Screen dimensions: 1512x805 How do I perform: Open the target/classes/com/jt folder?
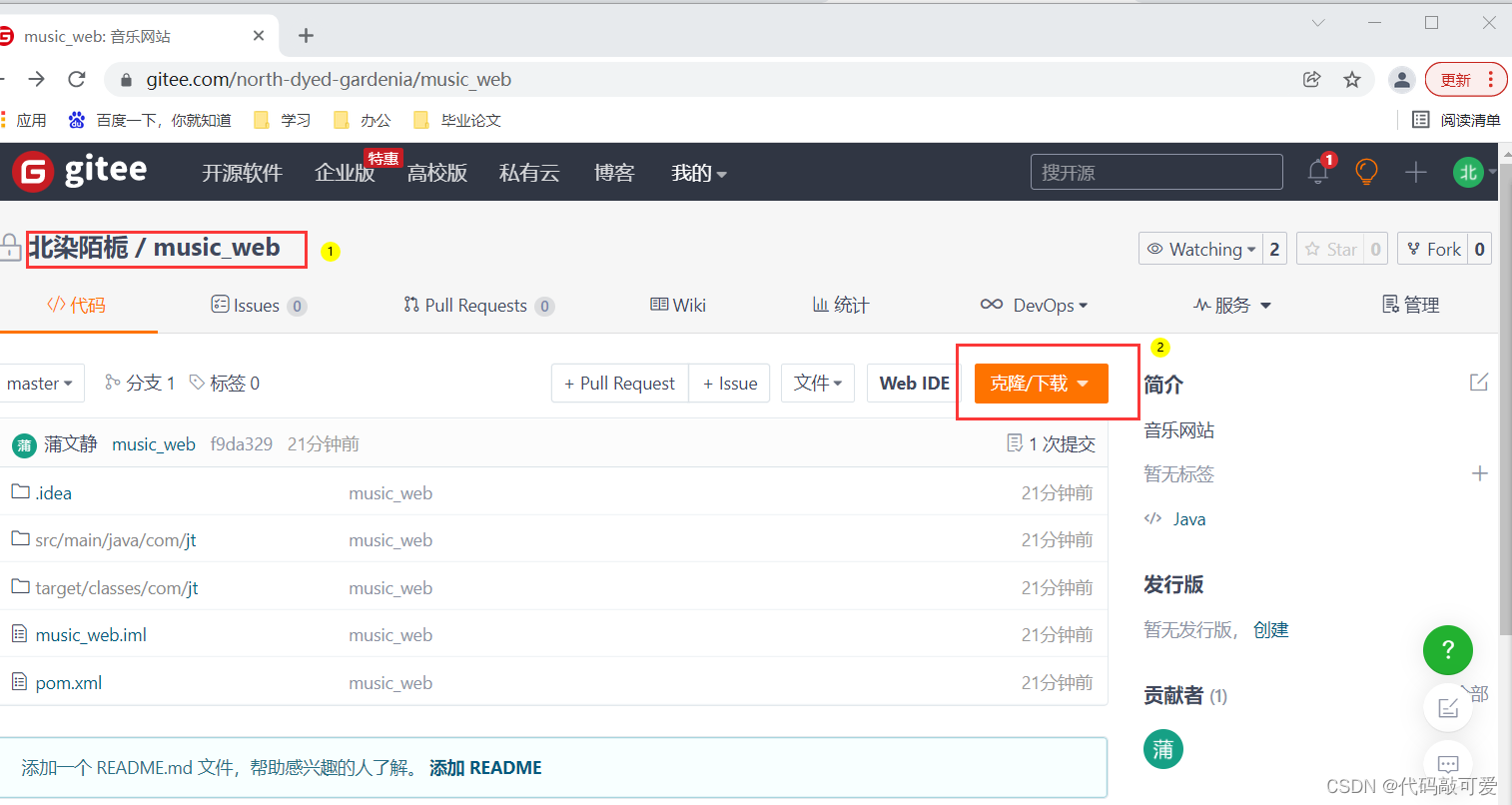116,588
